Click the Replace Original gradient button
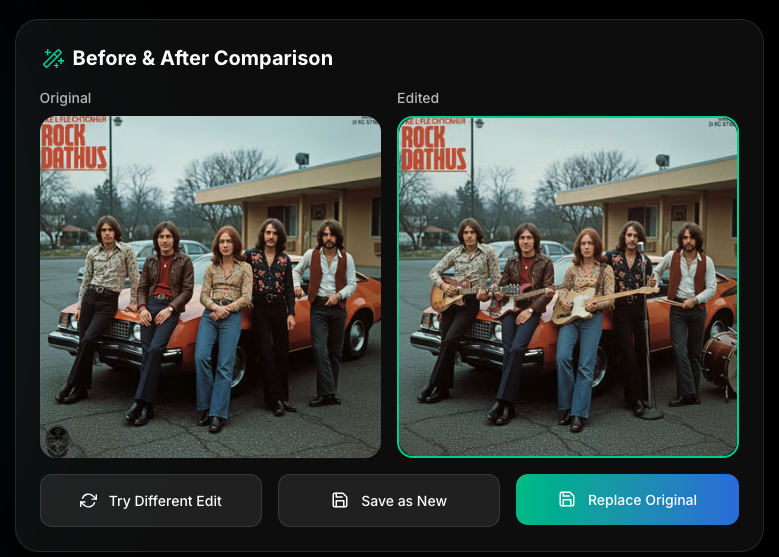 [627, 499]
